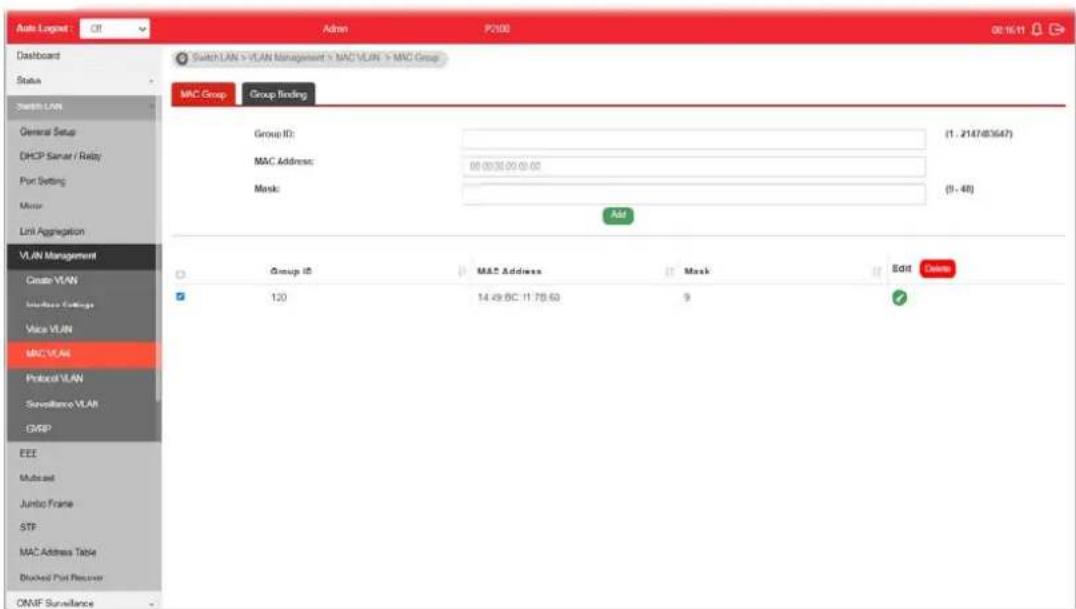Open GVRP submenu item
Screen dimensions: 1076x609
click(38, 428)
